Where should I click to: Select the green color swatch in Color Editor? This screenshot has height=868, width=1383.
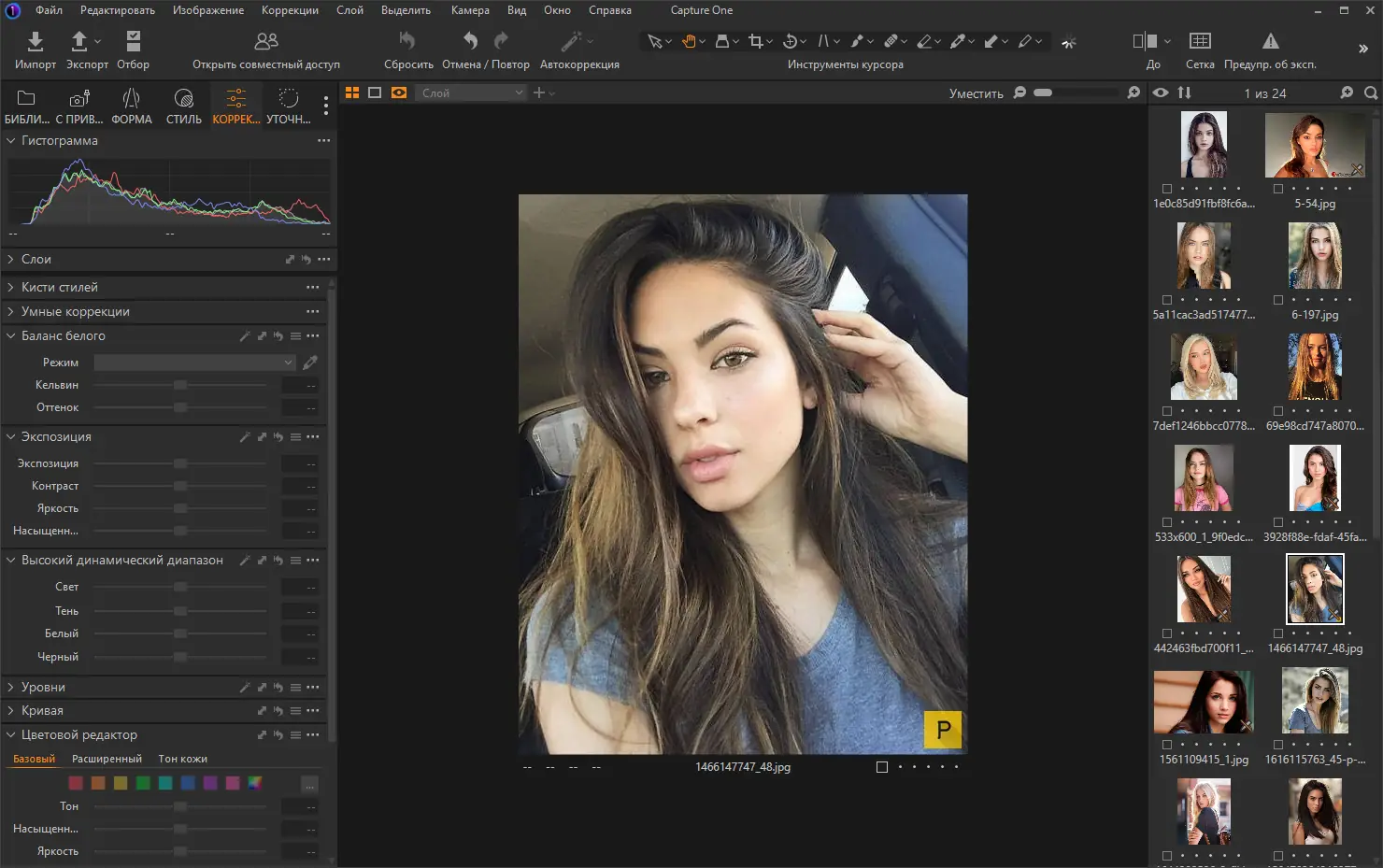click(x=143, y=783)
